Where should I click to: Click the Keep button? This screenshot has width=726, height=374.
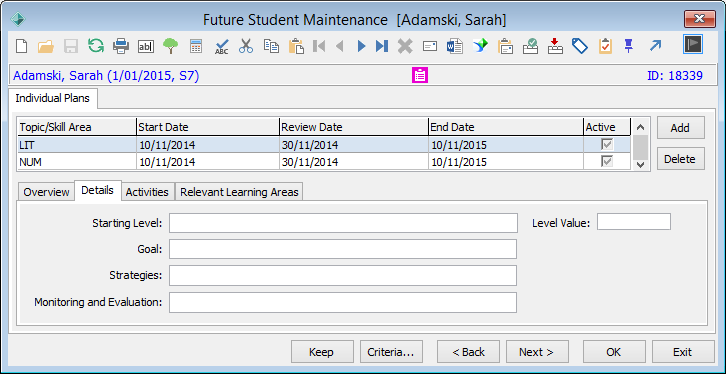[321, 352]
